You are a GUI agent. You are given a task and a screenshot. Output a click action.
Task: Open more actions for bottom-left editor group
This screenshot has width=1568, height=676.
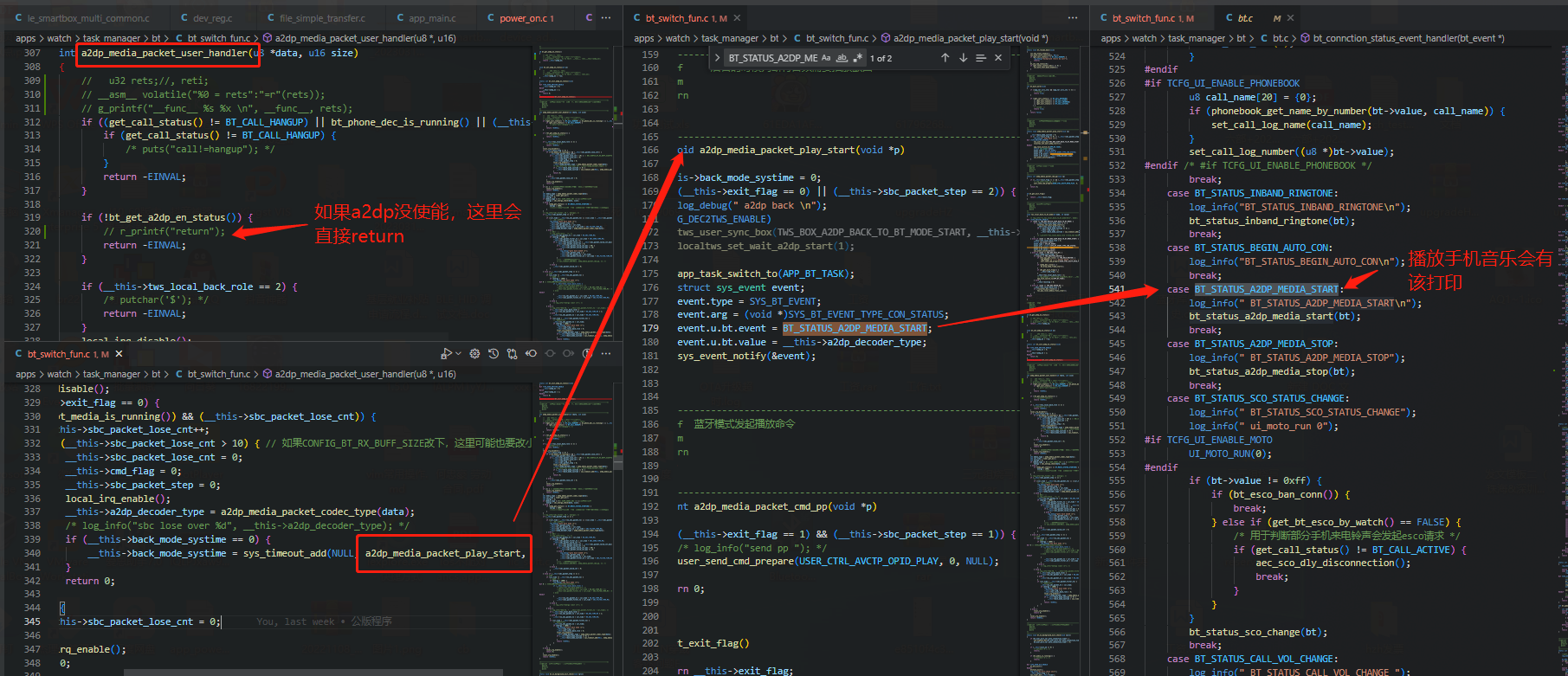point(606,354)
